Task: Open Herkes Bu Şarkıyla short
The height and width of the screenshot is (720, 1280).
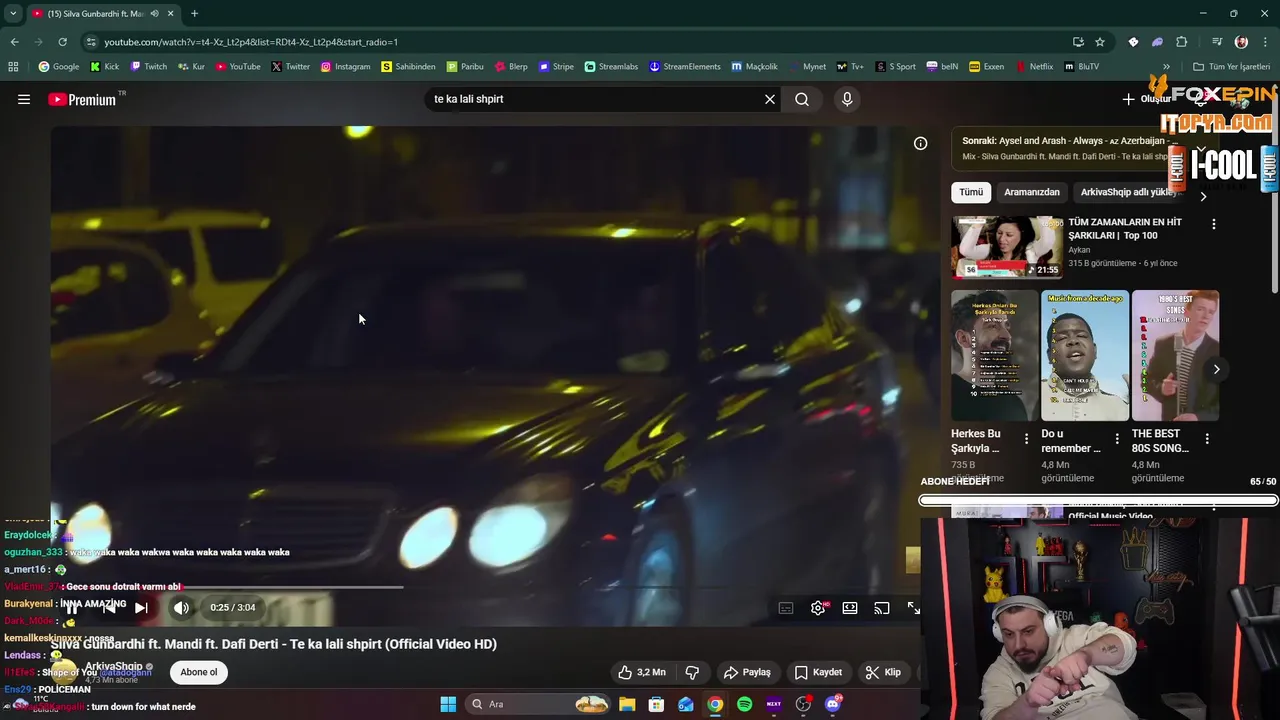Action: click(994, 356)
